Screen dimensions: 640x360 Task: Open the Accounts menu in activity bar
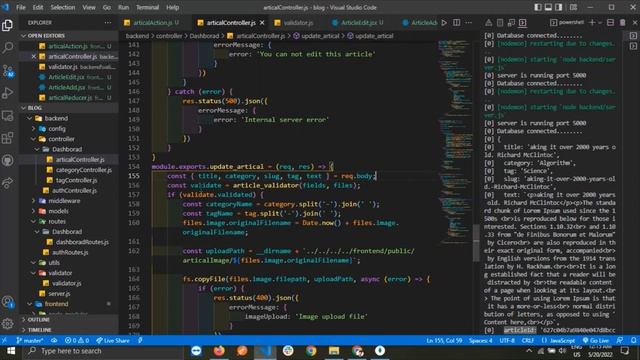click(7, 302)
